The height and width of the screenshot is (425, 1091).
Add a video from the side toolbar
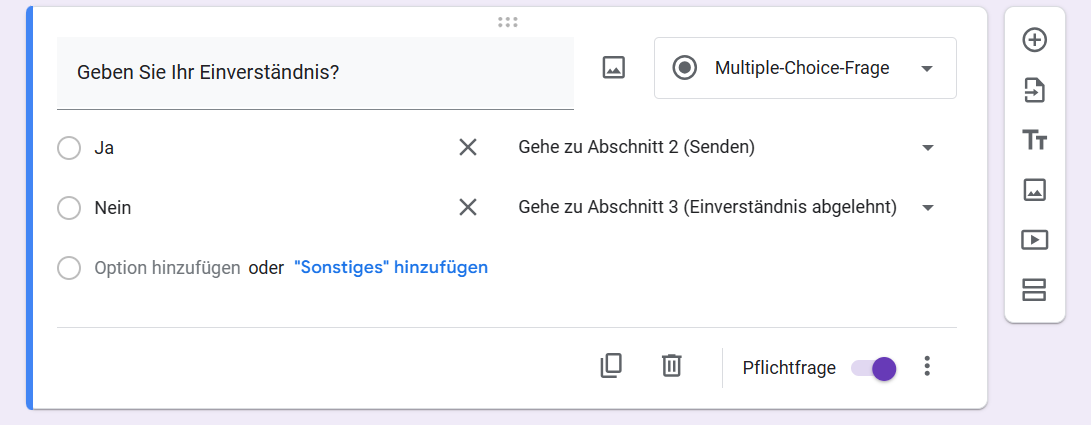(1034, 240)
